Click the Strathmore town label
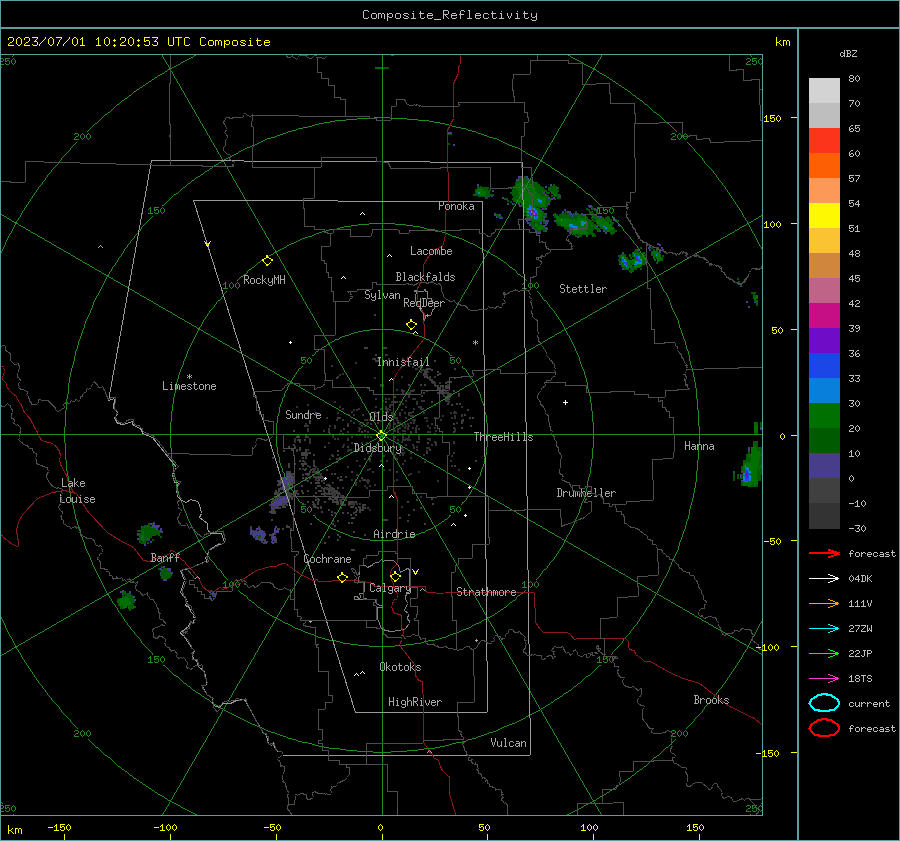Screen dimensions: 900x841 pos(486,592)
